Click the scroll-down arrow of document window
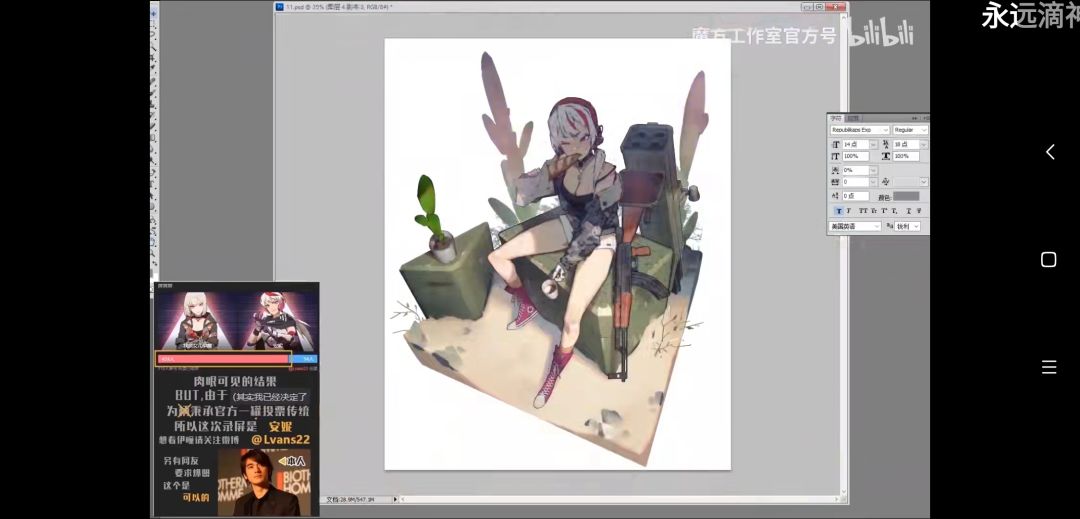Screen dimensions: 1080x519 844,491
